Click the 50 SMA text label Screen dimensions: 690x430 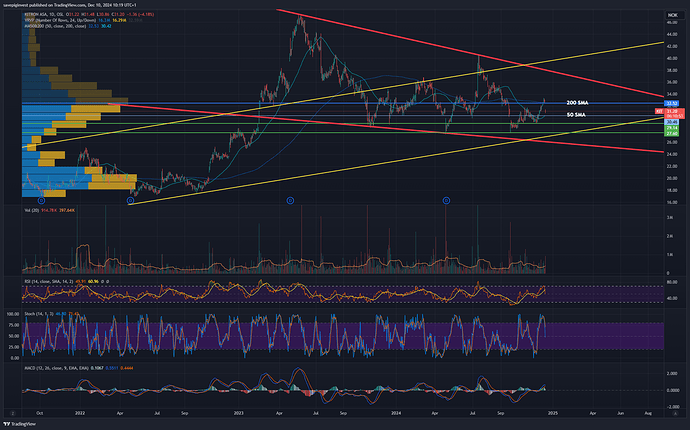pyautogui.click(x=576, y=114)
